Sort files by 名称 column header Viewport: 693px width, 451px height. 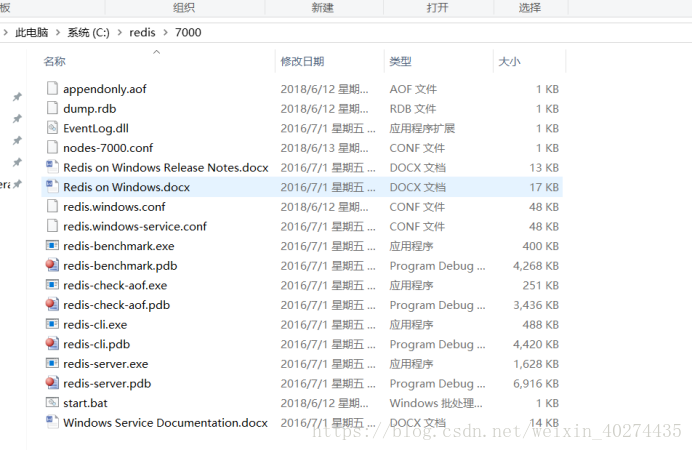coord(54,61)
